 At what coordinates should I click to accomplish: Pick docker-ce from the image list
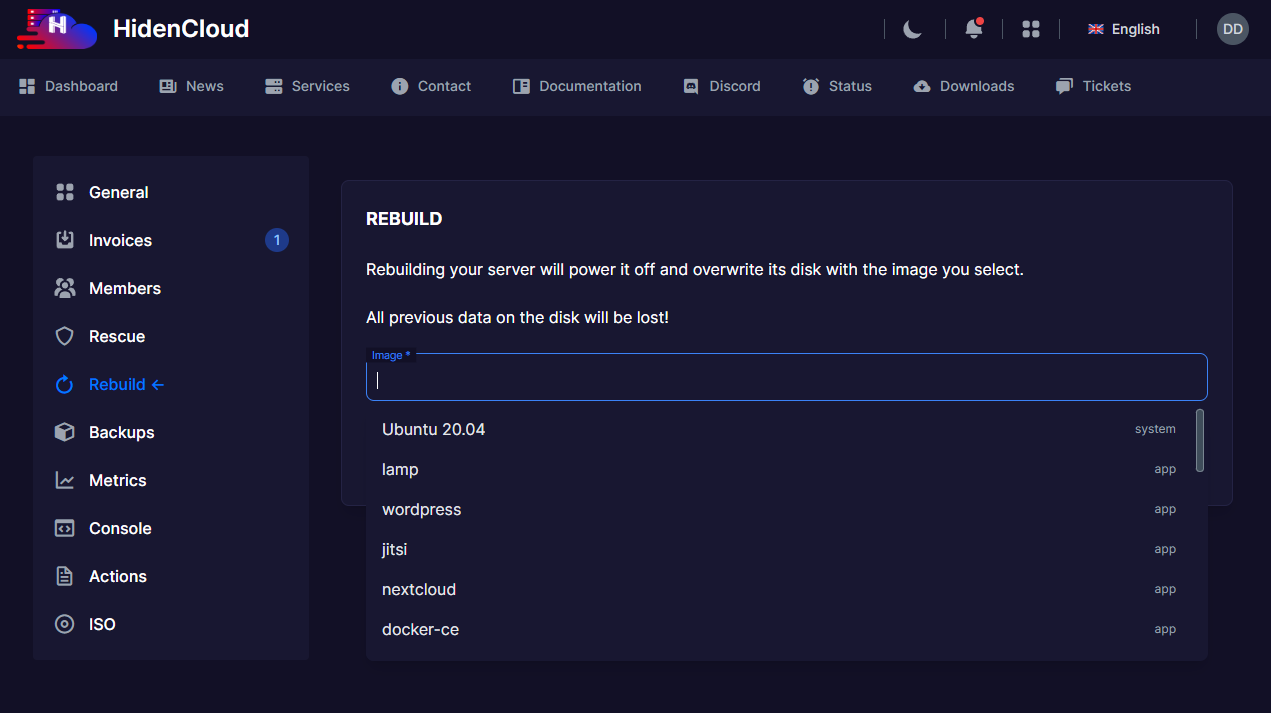(x=421, y=629)
